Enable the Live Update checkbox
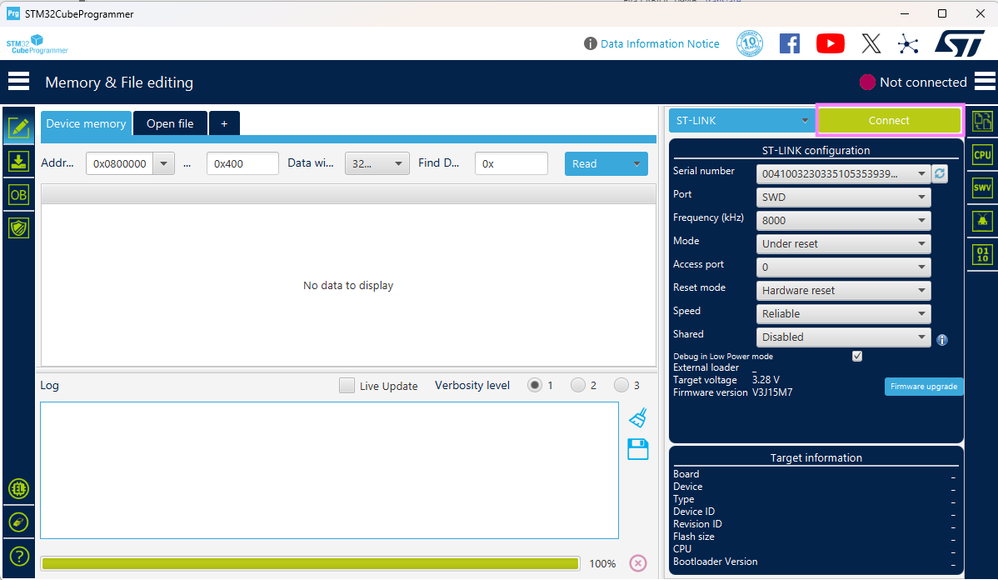The height and width of the screenshot is (580, 998). pyautogui.click(x=346, y=385)
